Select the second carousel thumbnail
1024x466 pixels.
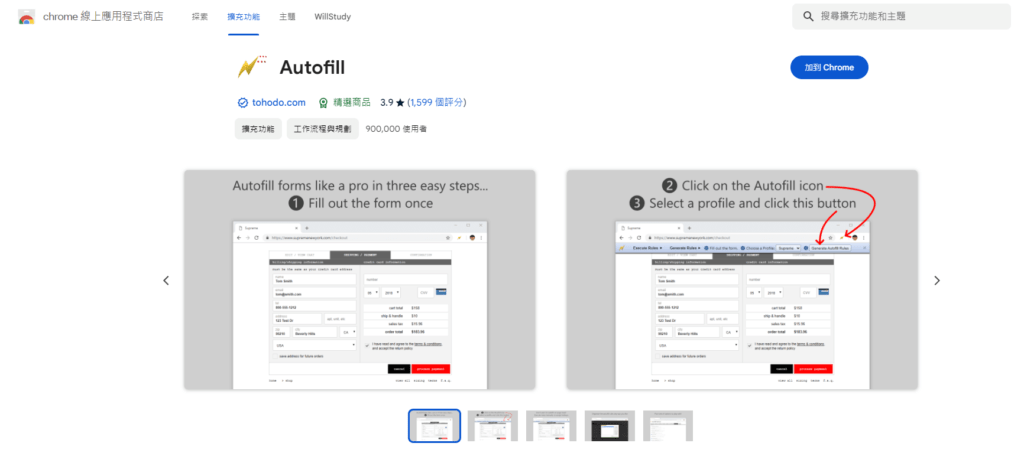[492, 426]
